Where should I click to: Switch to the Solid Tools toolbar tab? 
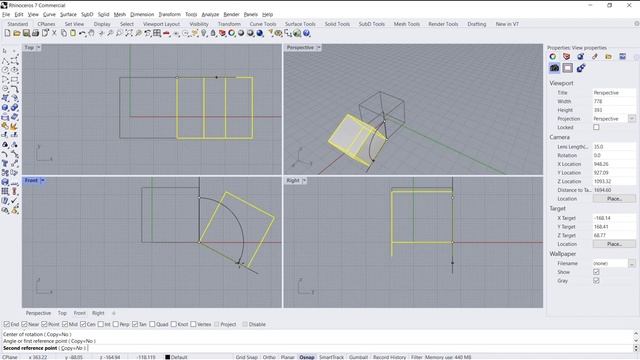click(x=337, y=24)
